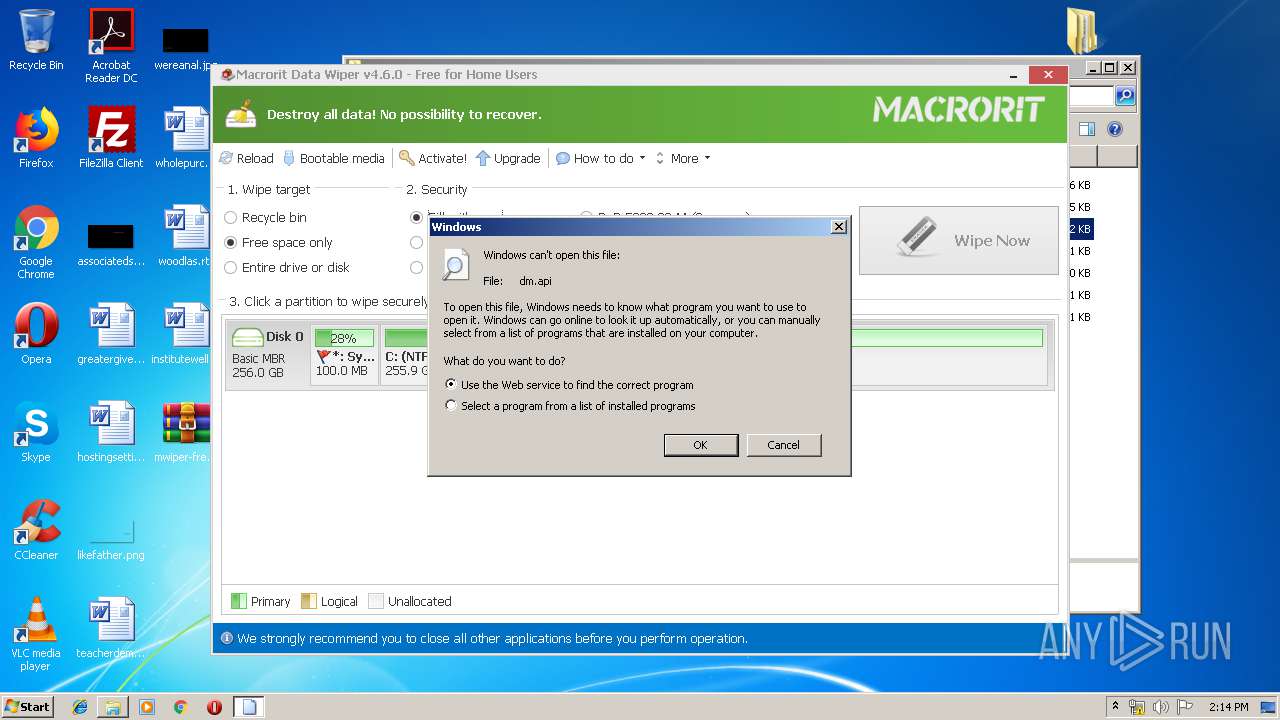1280x720 pixels.
Task: Open the folder icon on desktop top right
Action: pos(1082,31)
